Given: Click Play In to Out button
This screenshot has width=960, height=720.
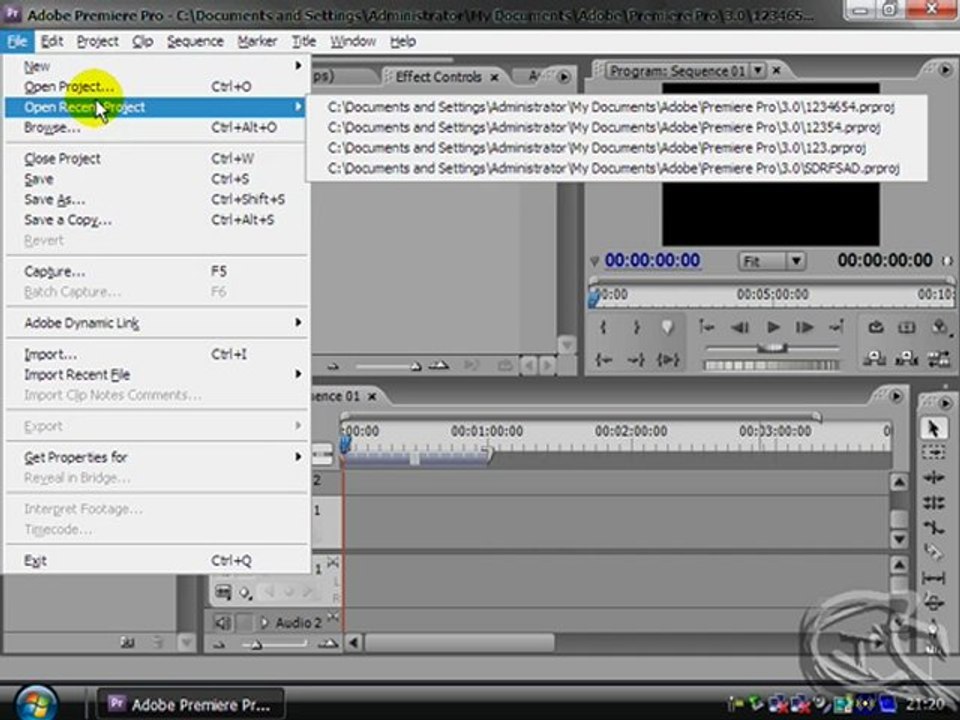Looking at the screenshot, I should pyautogui.click(x=667, y=359).
